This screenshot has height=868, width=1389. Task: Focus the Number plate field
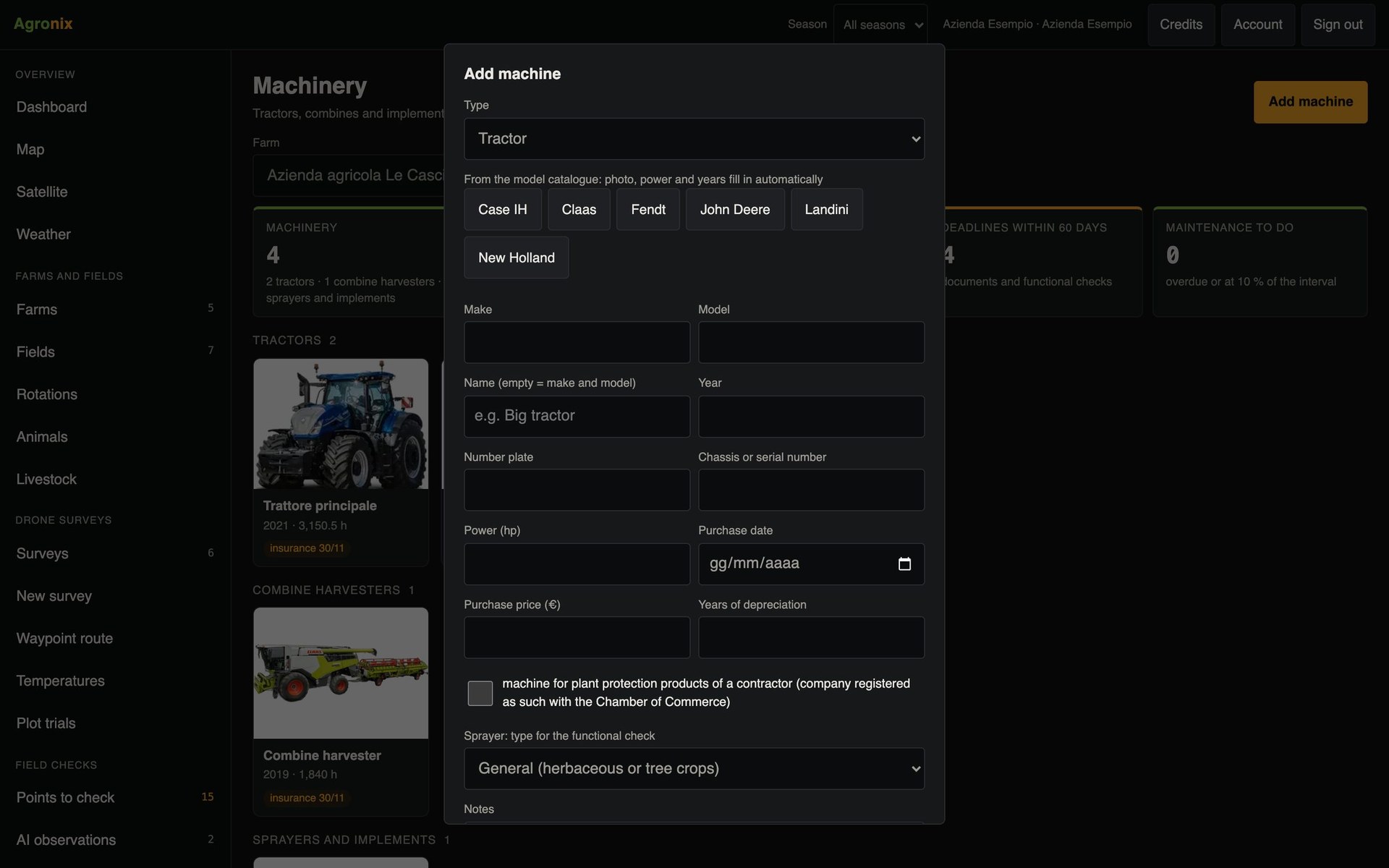577,490
